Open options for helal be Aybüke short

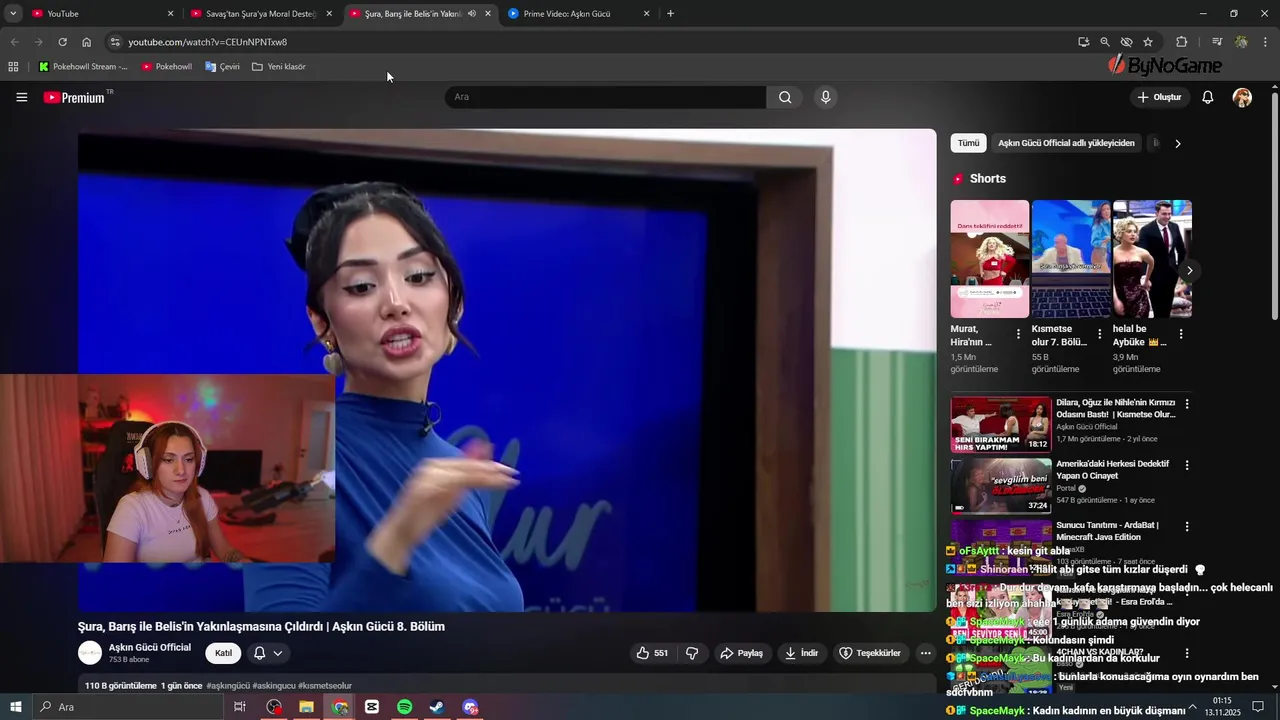[x=1180, y=334]
